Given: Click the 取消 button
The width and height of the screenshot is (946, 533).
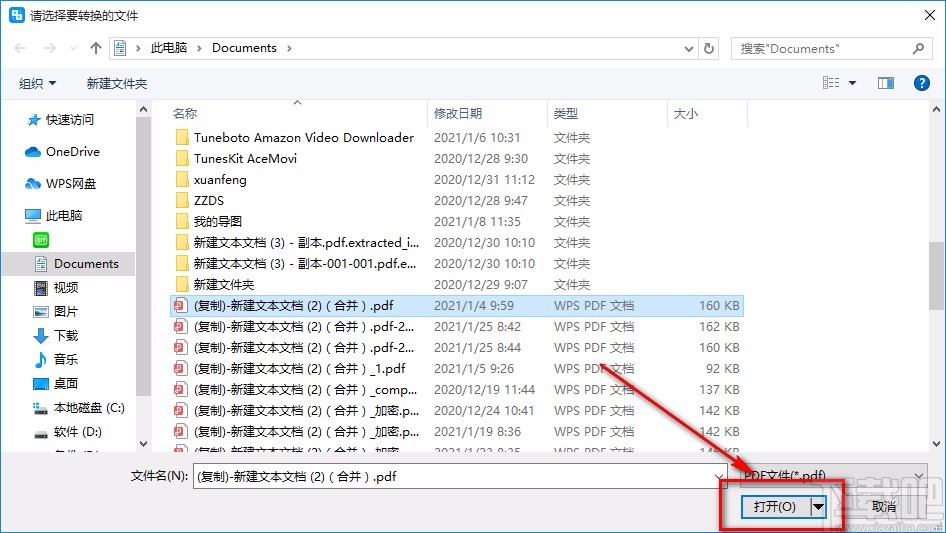Looking at the screenshot, I should click(884, 506).
